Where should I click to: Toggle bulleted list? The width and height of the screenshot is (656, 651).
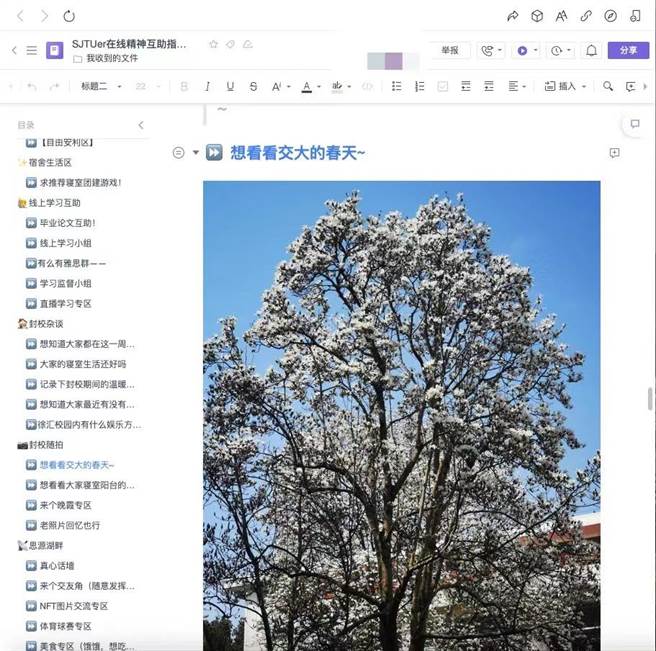(x=397, y=87)
